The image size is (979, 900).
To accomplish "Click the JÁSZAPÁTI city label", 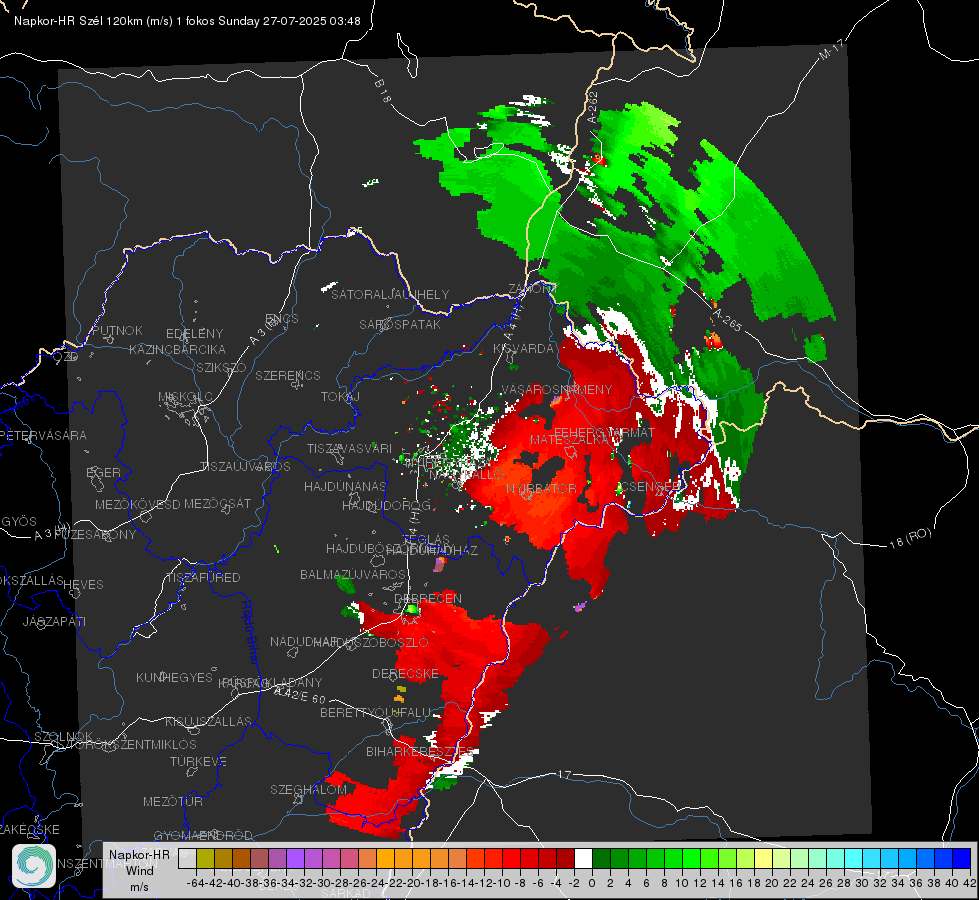I will coord(54,621).
